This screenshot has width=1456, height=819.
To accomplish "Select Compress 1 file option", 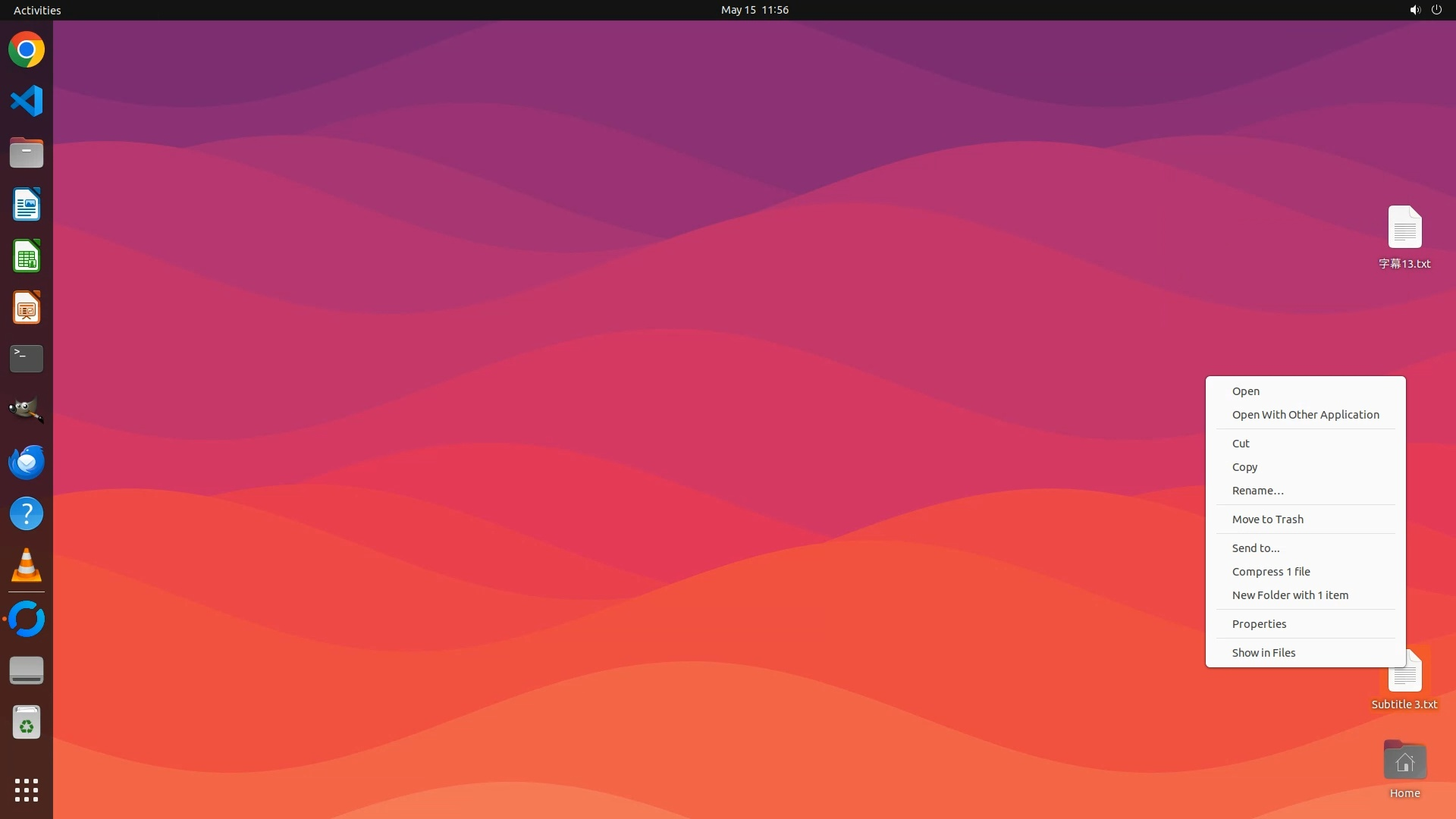I will pyautogui.click(x=1270, y=572).
